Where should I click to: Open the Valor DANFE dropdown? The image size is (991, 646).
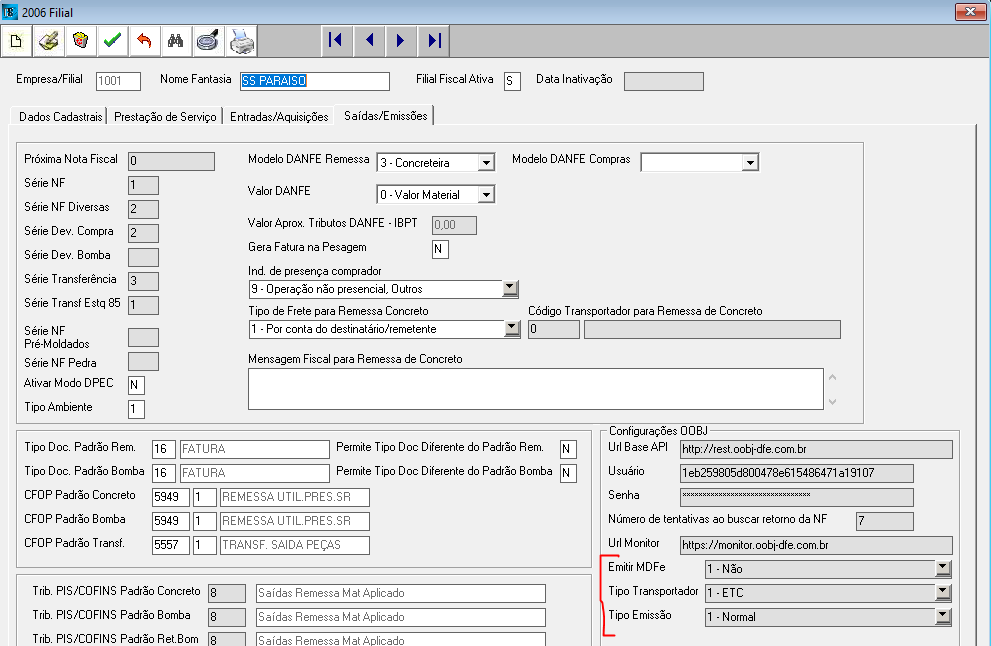485,195
